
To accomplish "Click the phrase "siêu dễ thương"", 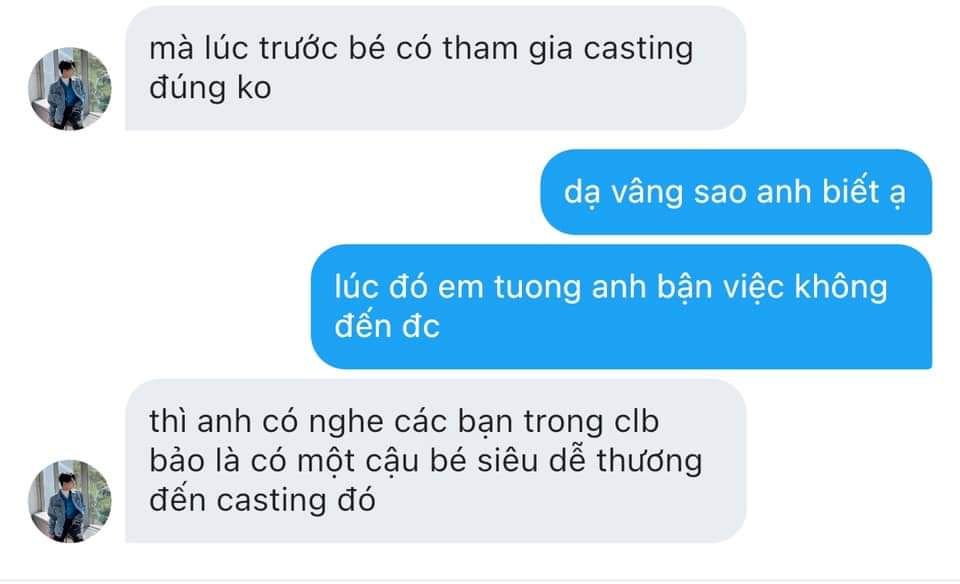I will point(590,461).
